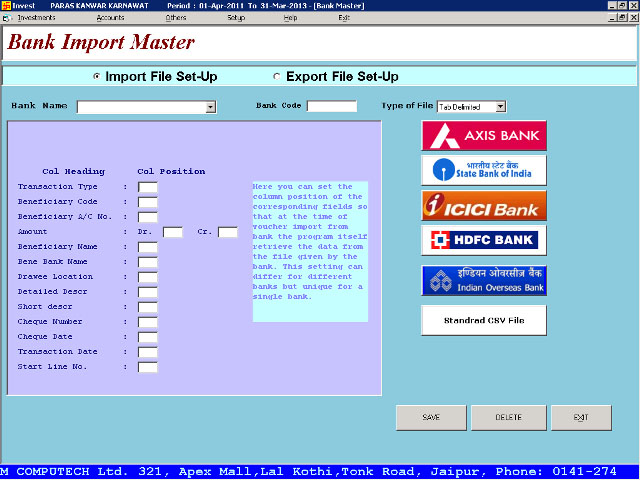Screen dimensions: 640x480
Task: Select Import File Set-Up radio button
Action: click(97, 77)
